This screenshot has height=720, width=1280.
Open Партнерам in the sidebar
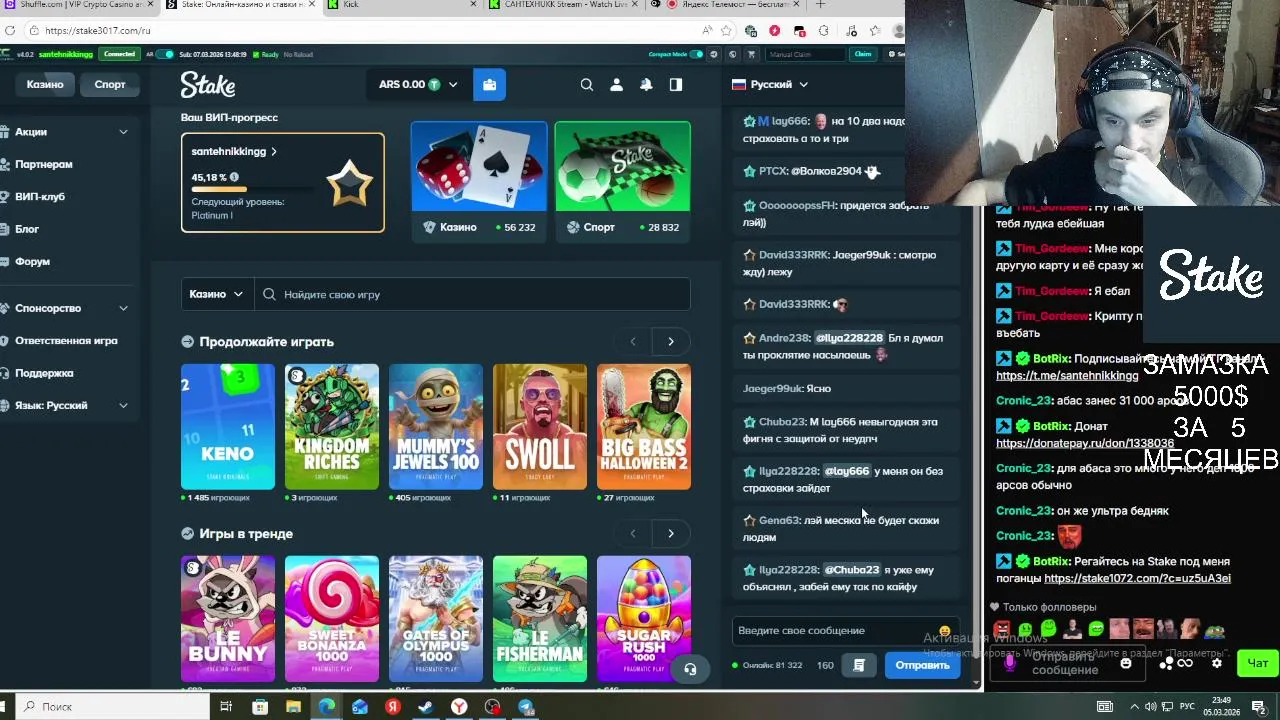[44, 164]
